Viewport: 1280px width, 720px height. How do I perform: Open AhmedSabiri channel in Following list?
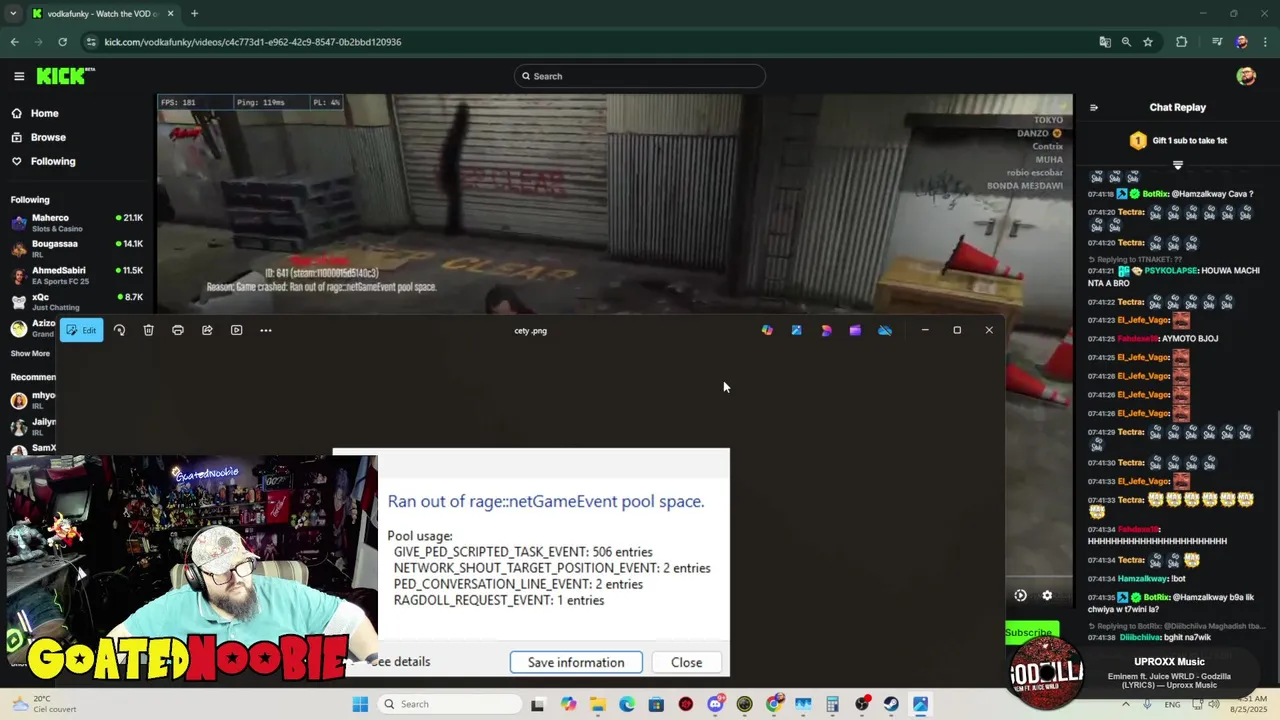tap(77, 275)
